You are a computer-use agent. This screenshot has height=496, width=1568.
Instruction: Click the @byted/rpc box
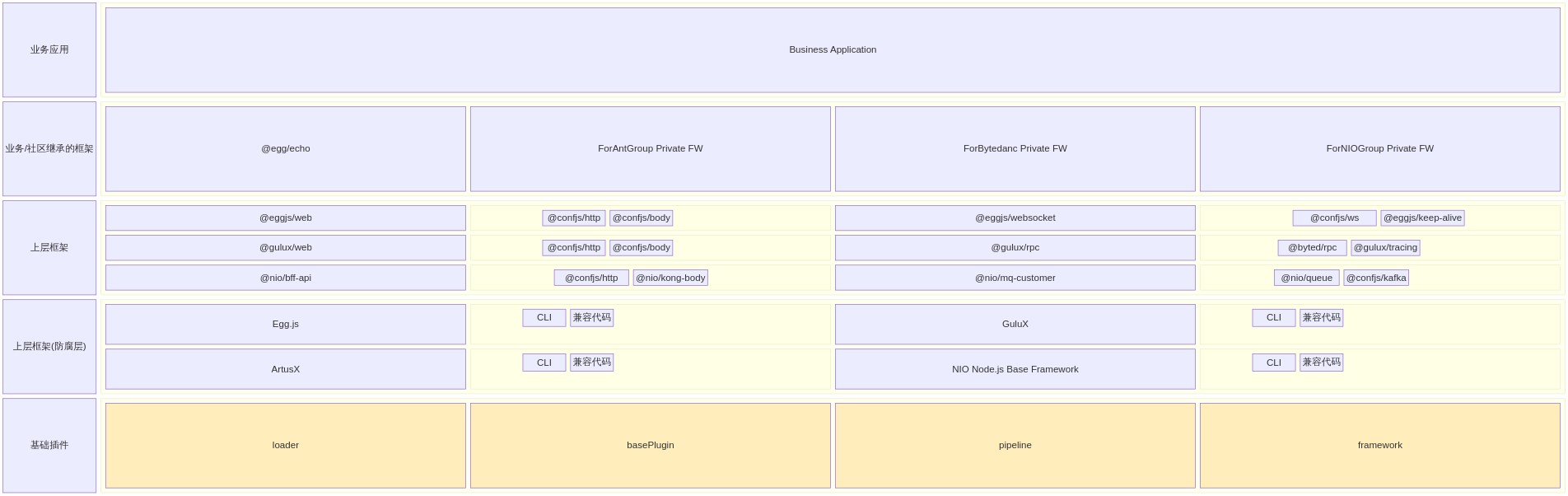[1313, 248]
